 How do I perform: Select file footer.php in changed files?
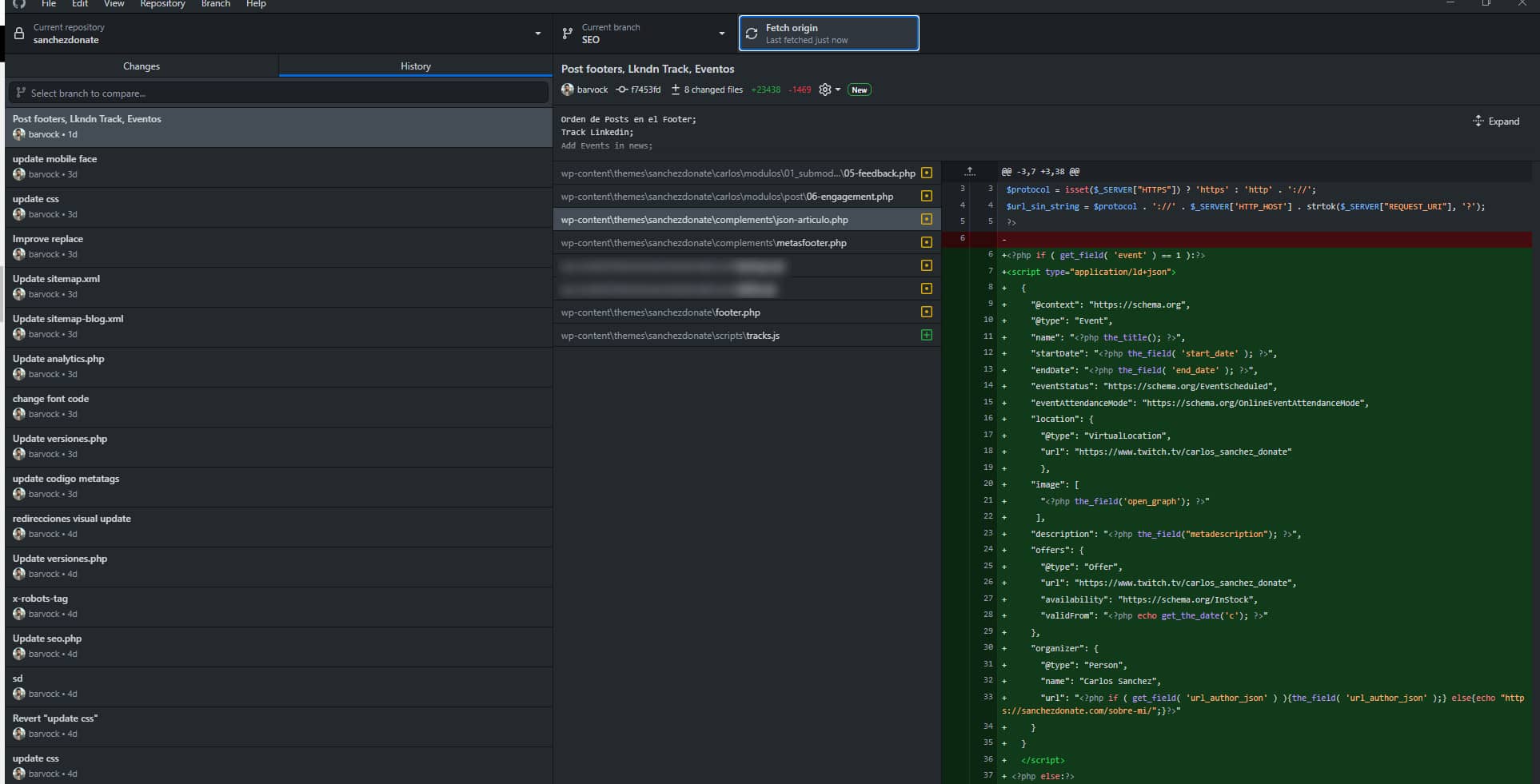[747, 312]
